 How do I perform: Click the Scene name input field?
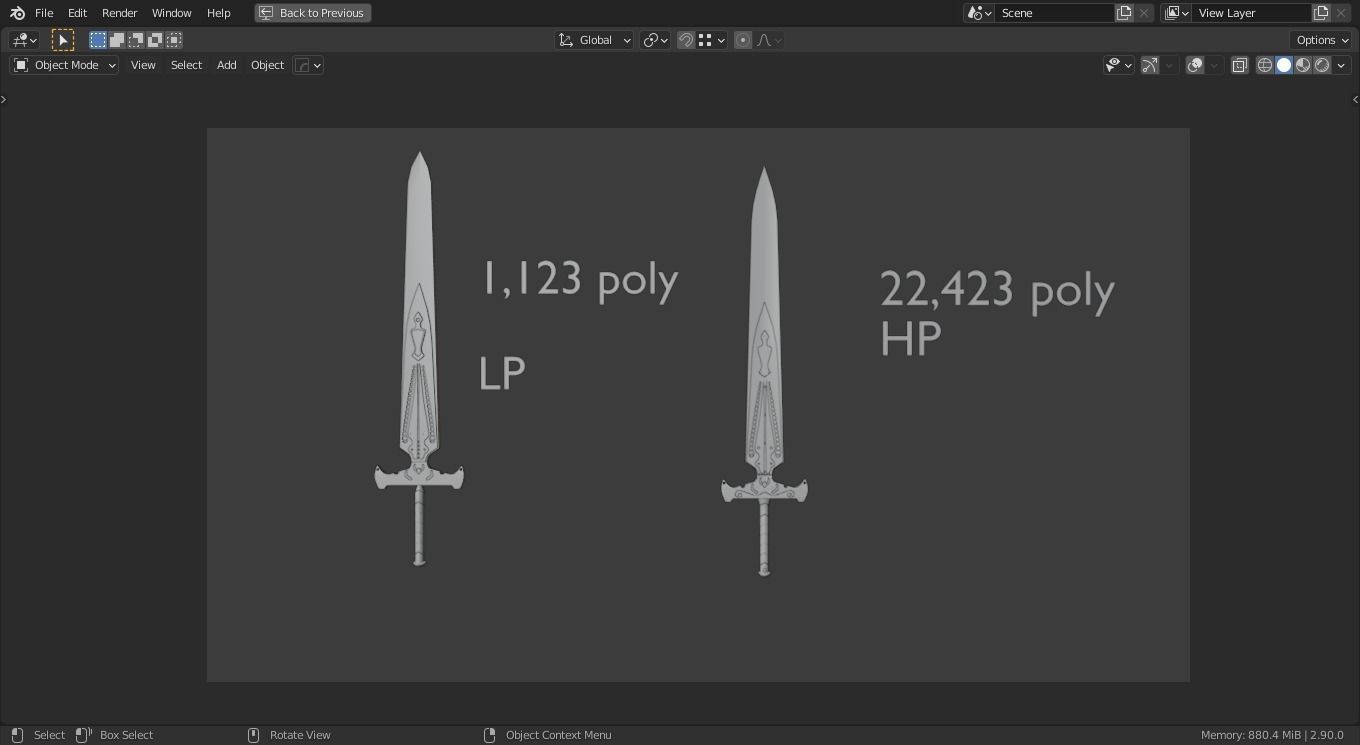click(x=1056, y=13)
